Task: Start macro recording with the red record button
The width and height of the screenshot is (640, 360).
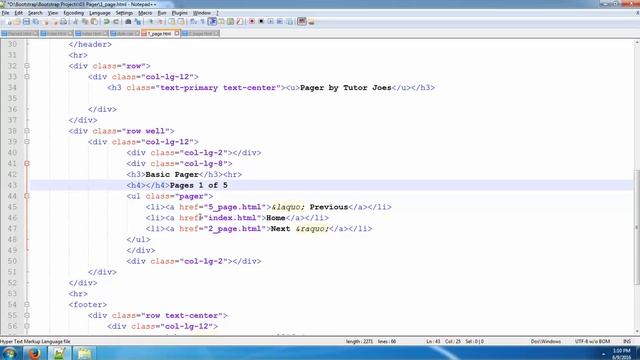Action: 252,22
